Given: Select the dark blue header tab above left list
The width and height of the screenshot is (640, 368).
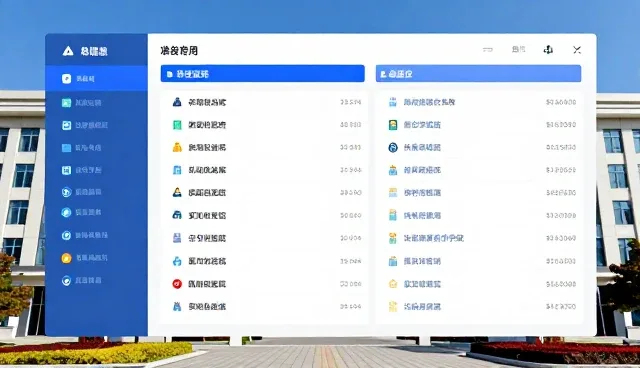Looking at the screenshot, I should tap(262, 73).
